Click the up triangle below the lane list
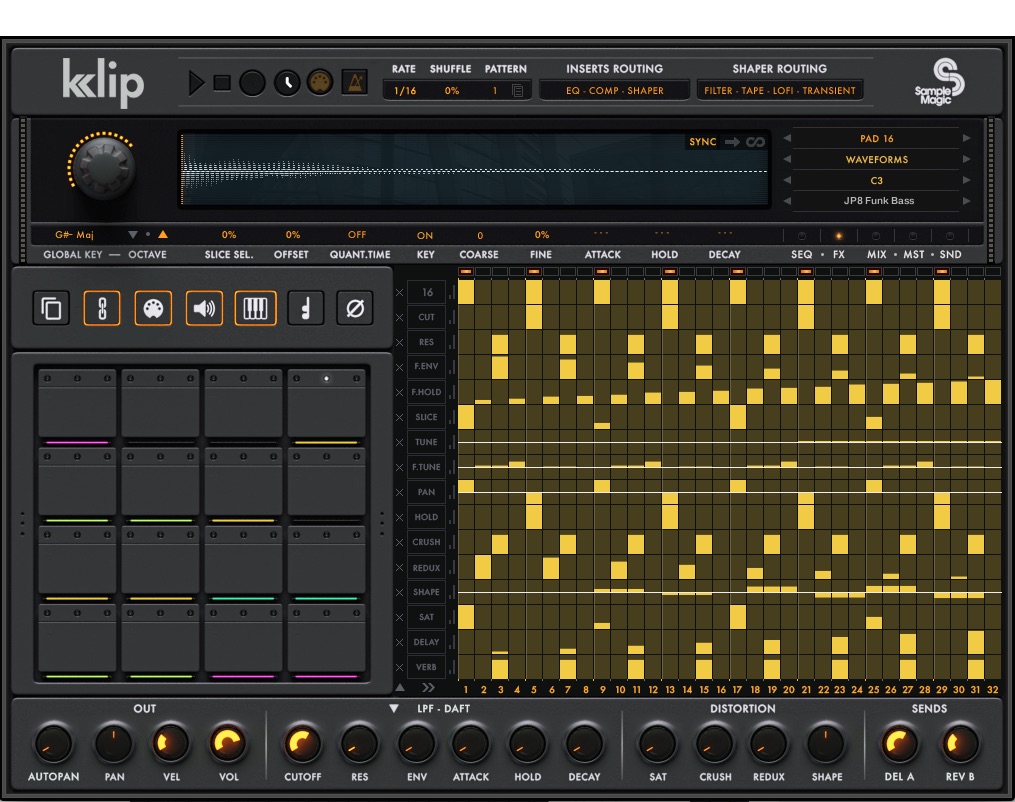Image resolution: width=1015 pixels, height=802 pixels. click(400, 687)
